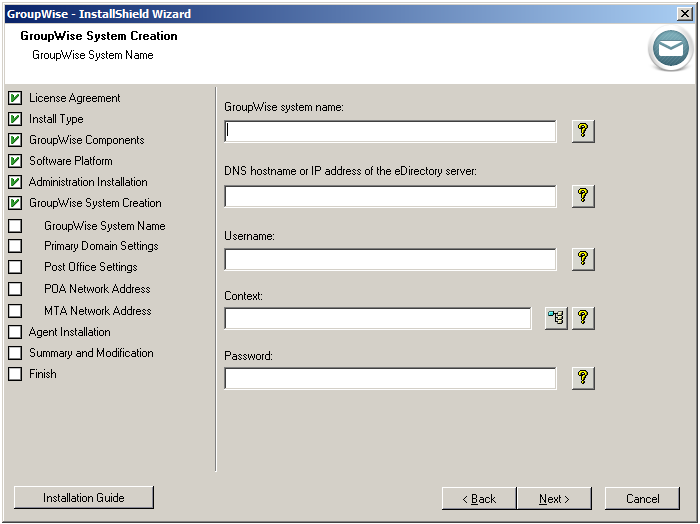Click help icon beside GroupWise system name

tap(583, 131)
